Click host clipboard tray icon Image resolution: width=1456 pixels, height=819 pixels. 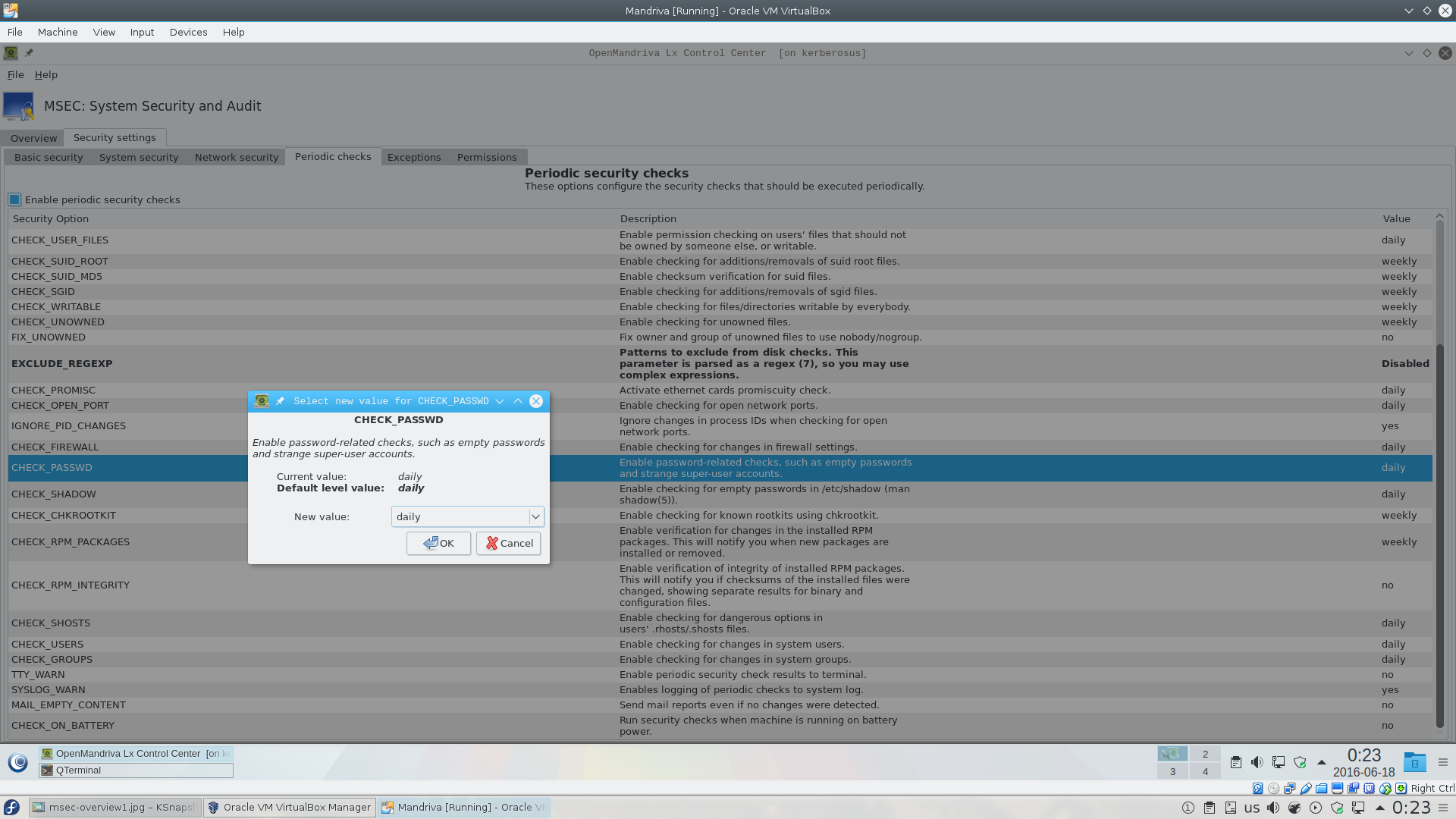(x=1210, y=808)
